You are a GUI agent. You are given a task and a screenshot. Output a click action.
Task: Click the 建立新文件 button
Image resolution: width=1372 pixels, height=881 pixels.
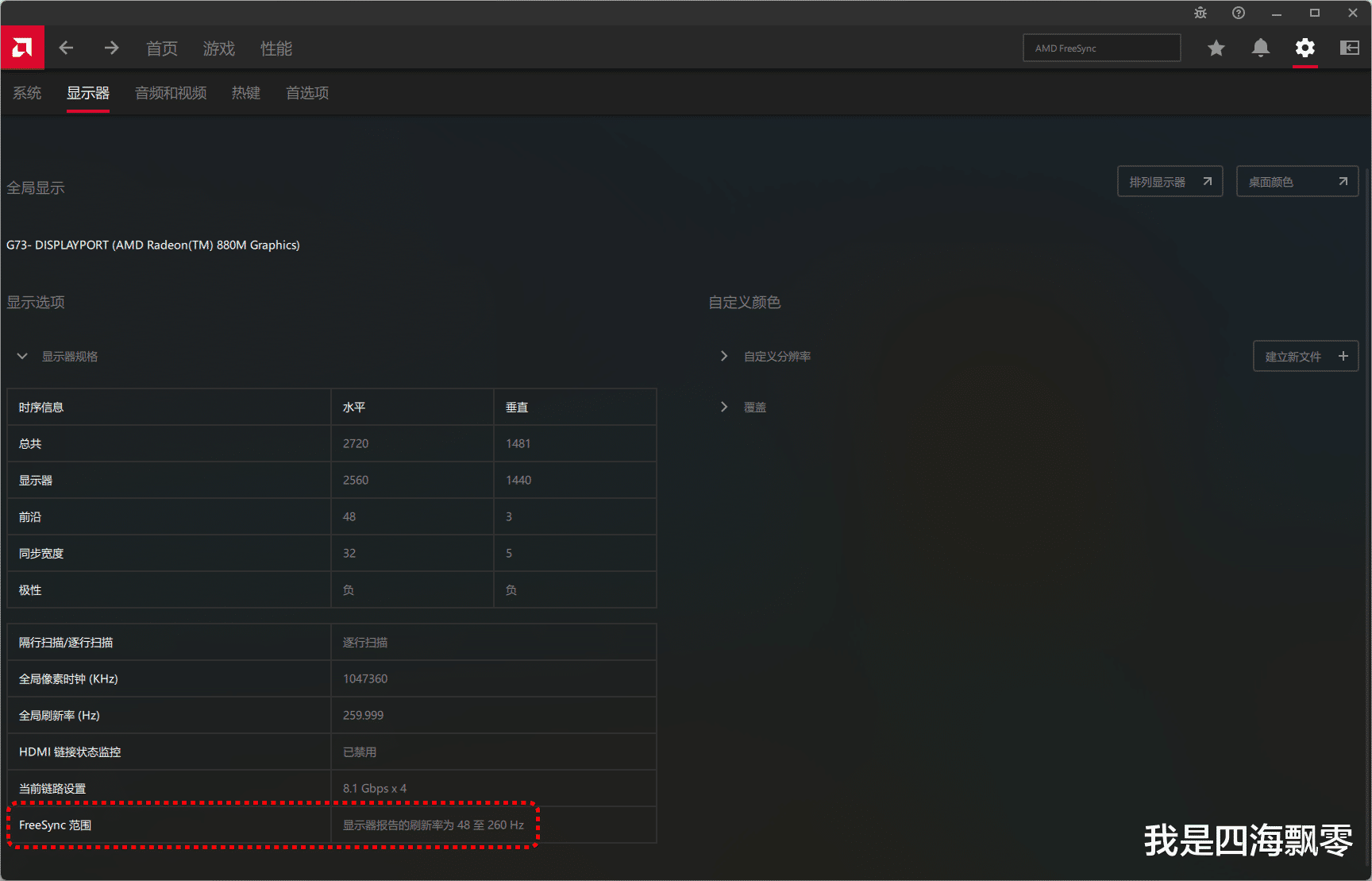pyautogui.click(x=1305, y=357)
